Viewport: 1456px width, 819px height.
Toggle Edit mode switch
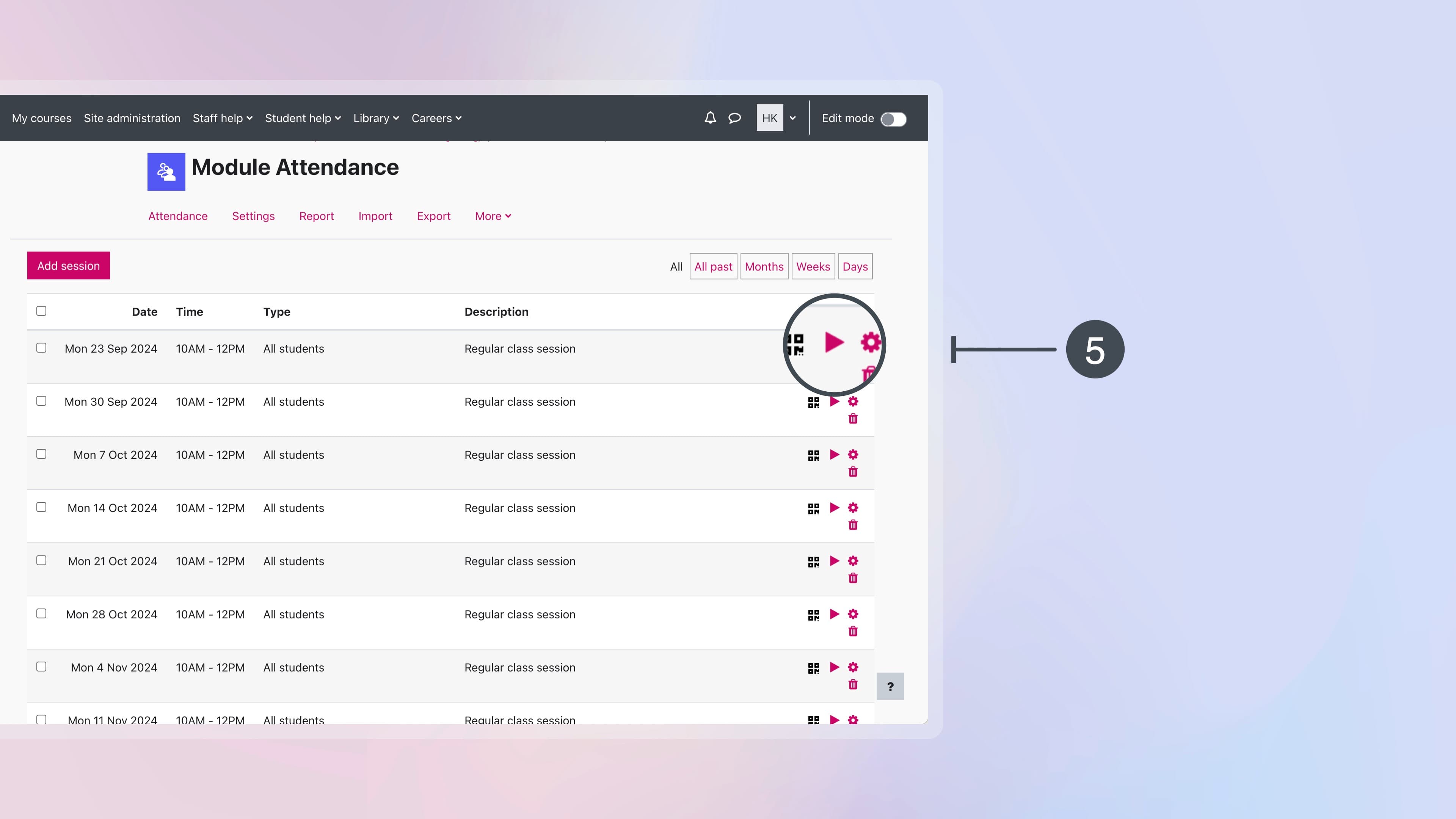click(893, 119)
